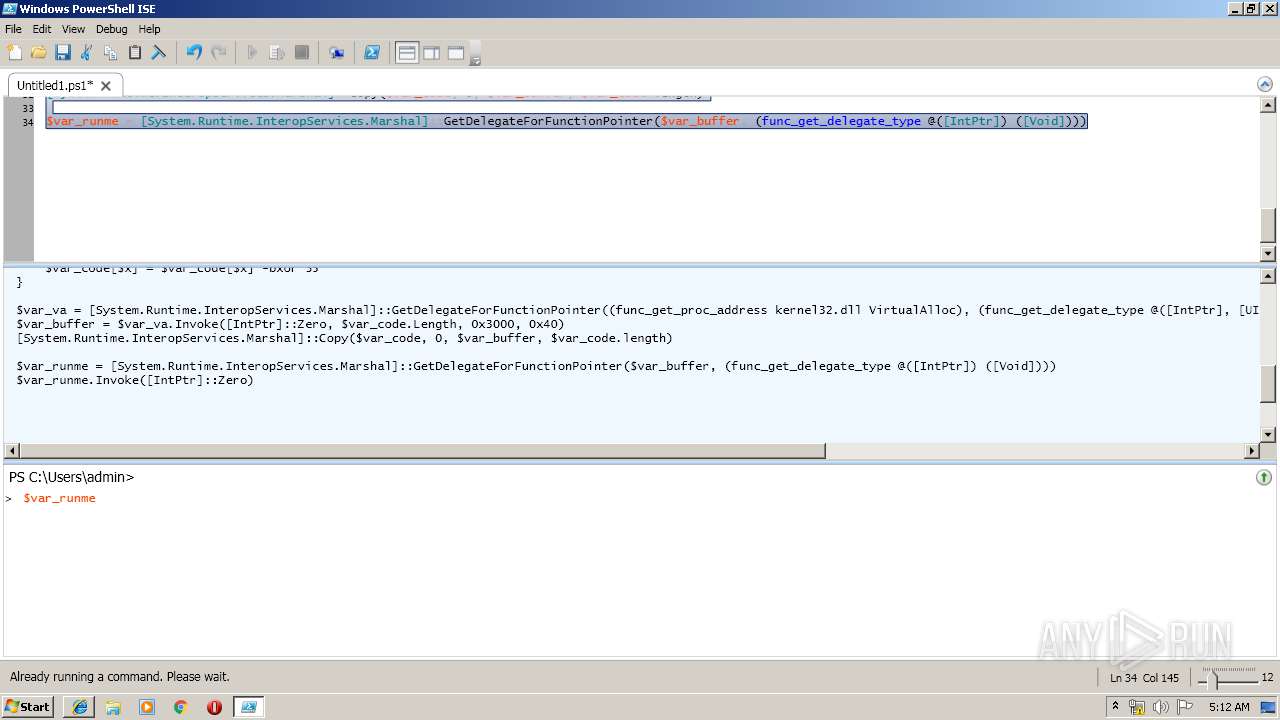This screenshot has height=720, width=1280.
Task: Click green run-command button in command pane
Action: point(1264,478)
